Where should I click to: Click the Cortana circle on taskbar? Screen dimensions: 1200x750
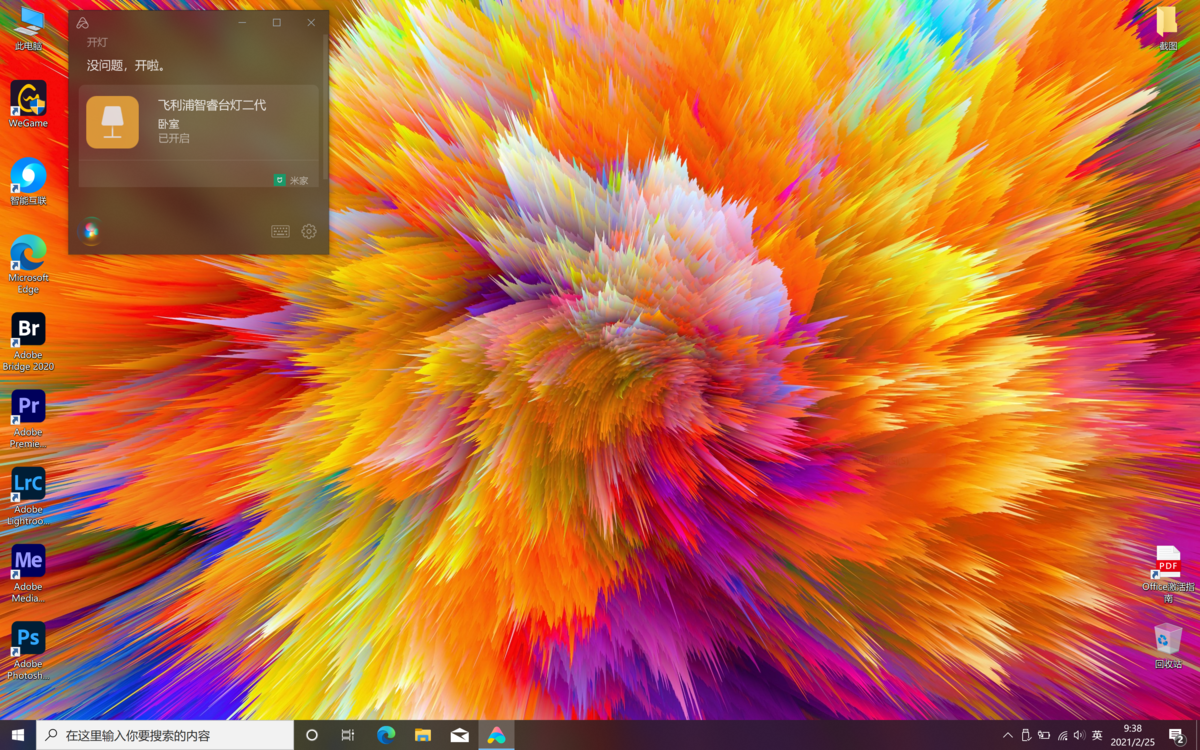pos(312,735)
